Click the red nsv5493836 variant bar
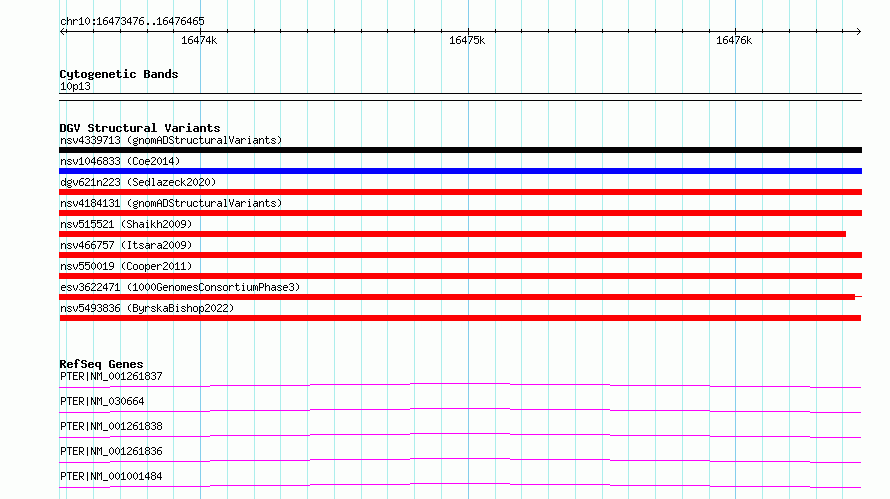Screen dimensions: 890x499 460,318
